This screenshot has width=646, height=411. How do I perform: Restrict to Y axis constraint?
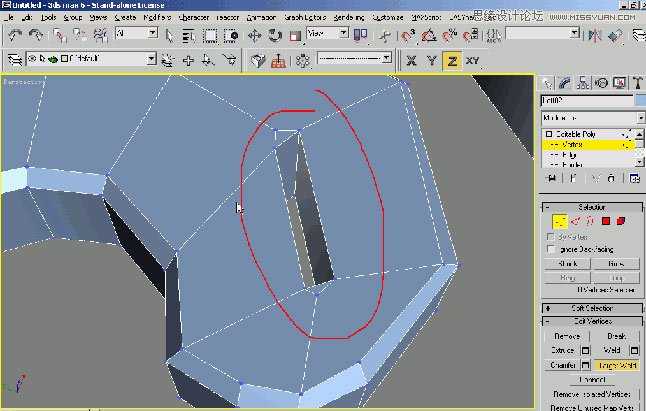coord(432,61)
